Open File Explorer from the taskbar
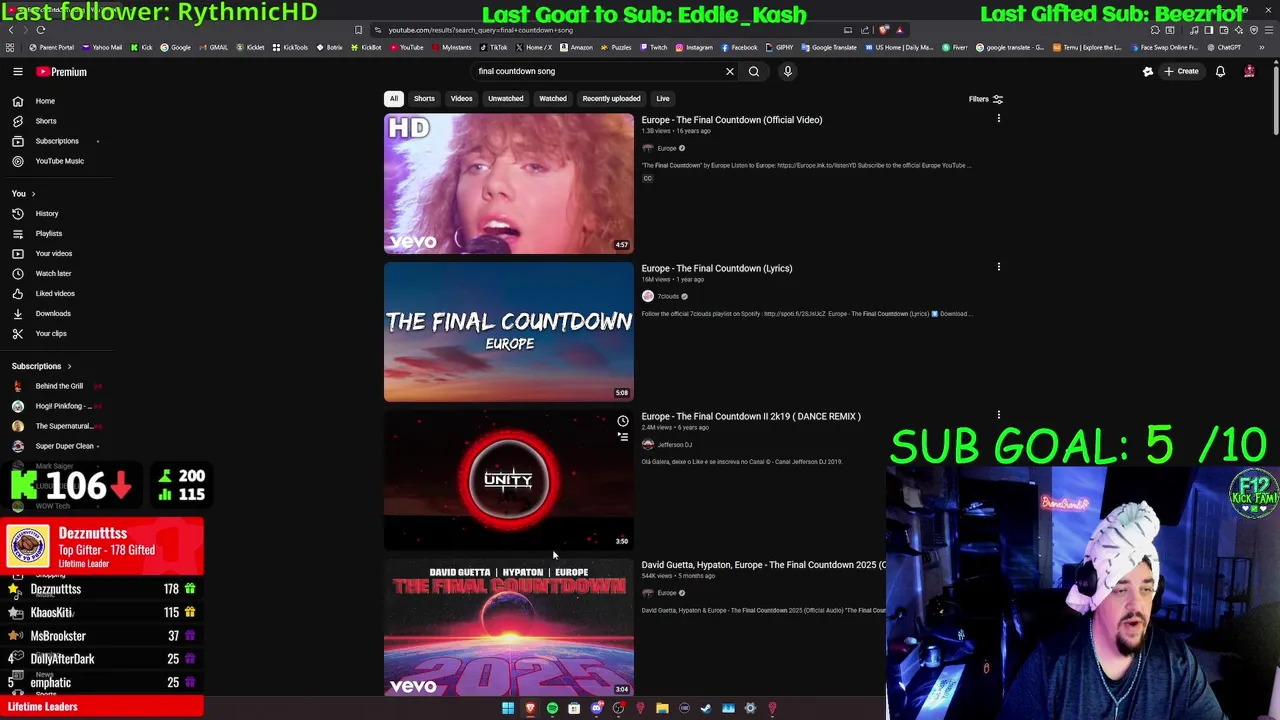This screenshot has width=1280, height=720. click(662, 708)
